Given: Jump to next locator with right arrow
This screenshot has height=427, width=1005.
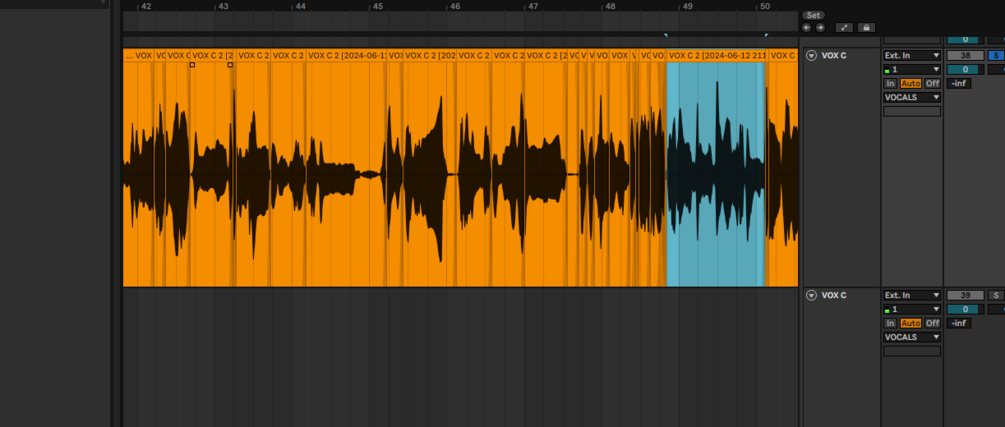Looking at the screenshot, I should (820, 28).
